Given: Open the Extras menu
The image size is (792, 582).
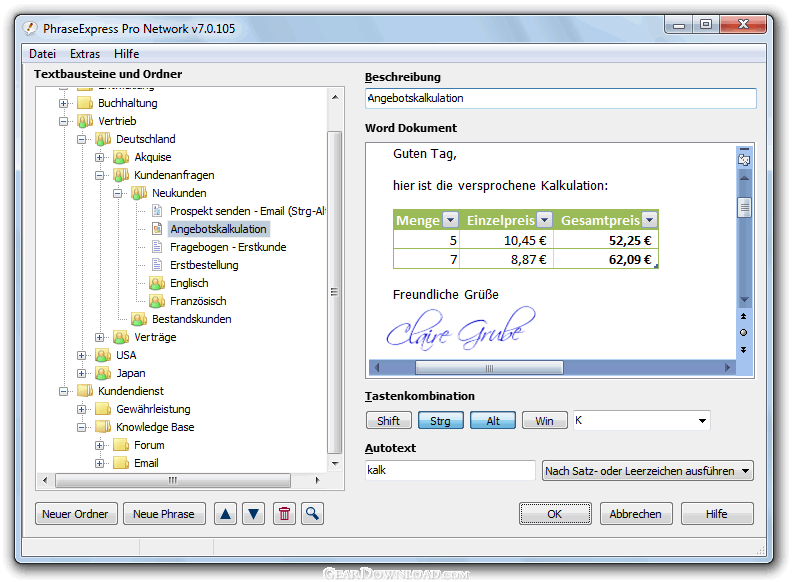Looking at the screenshot, I should (85, 54).
